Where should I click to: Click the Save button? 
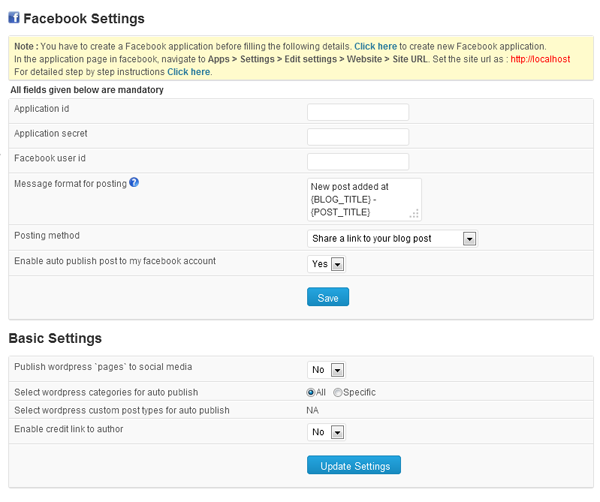pos(328,297)
